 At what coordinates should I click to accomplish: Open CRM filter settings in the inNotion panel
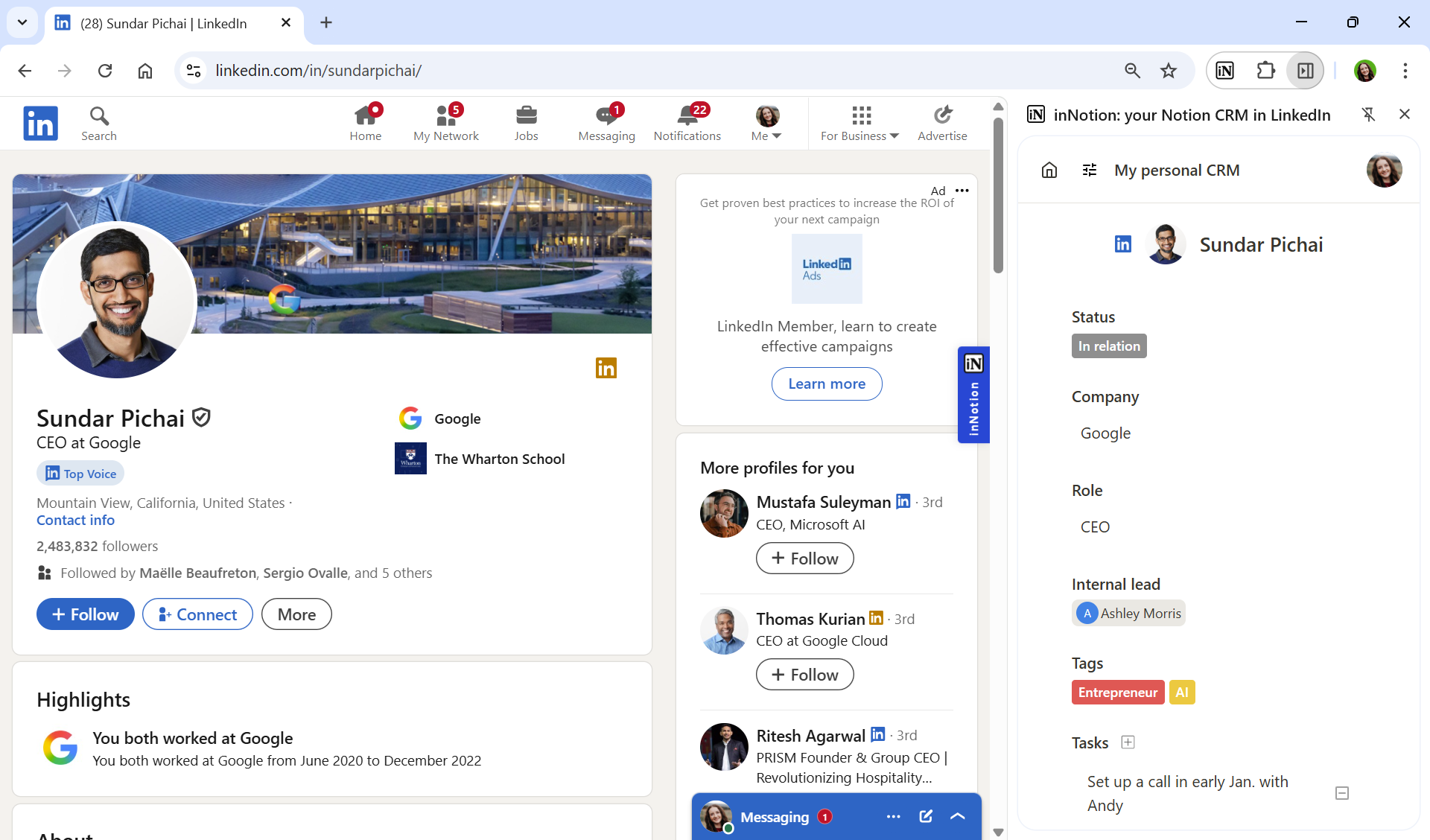[x=1089, y=170]
